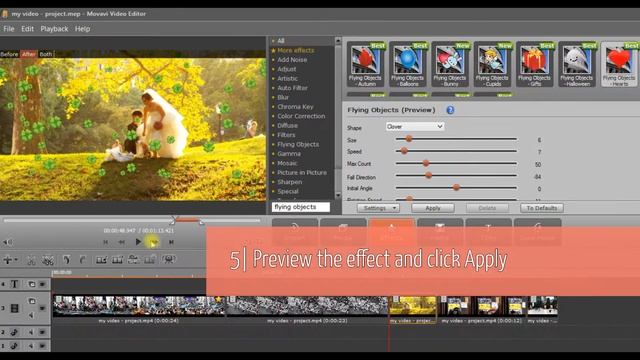The height and width of the screenshot is (360, 640).
Task: Click the Delete button
Action: [x=487, y=208]
